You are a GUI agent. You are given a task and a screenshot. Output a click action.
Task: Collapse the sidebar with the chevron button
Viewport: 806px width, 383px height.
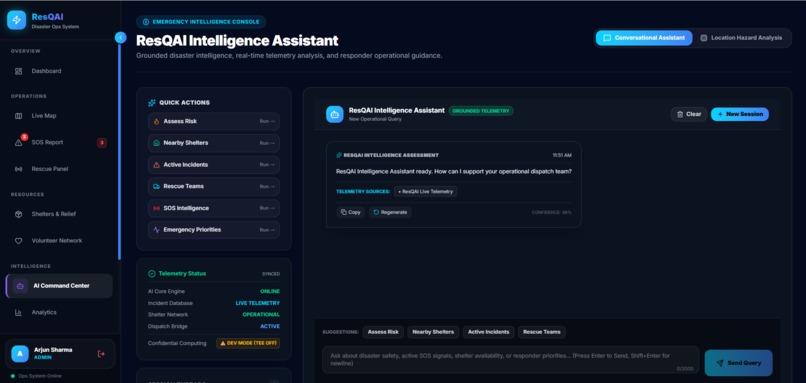tap(121, 37)
